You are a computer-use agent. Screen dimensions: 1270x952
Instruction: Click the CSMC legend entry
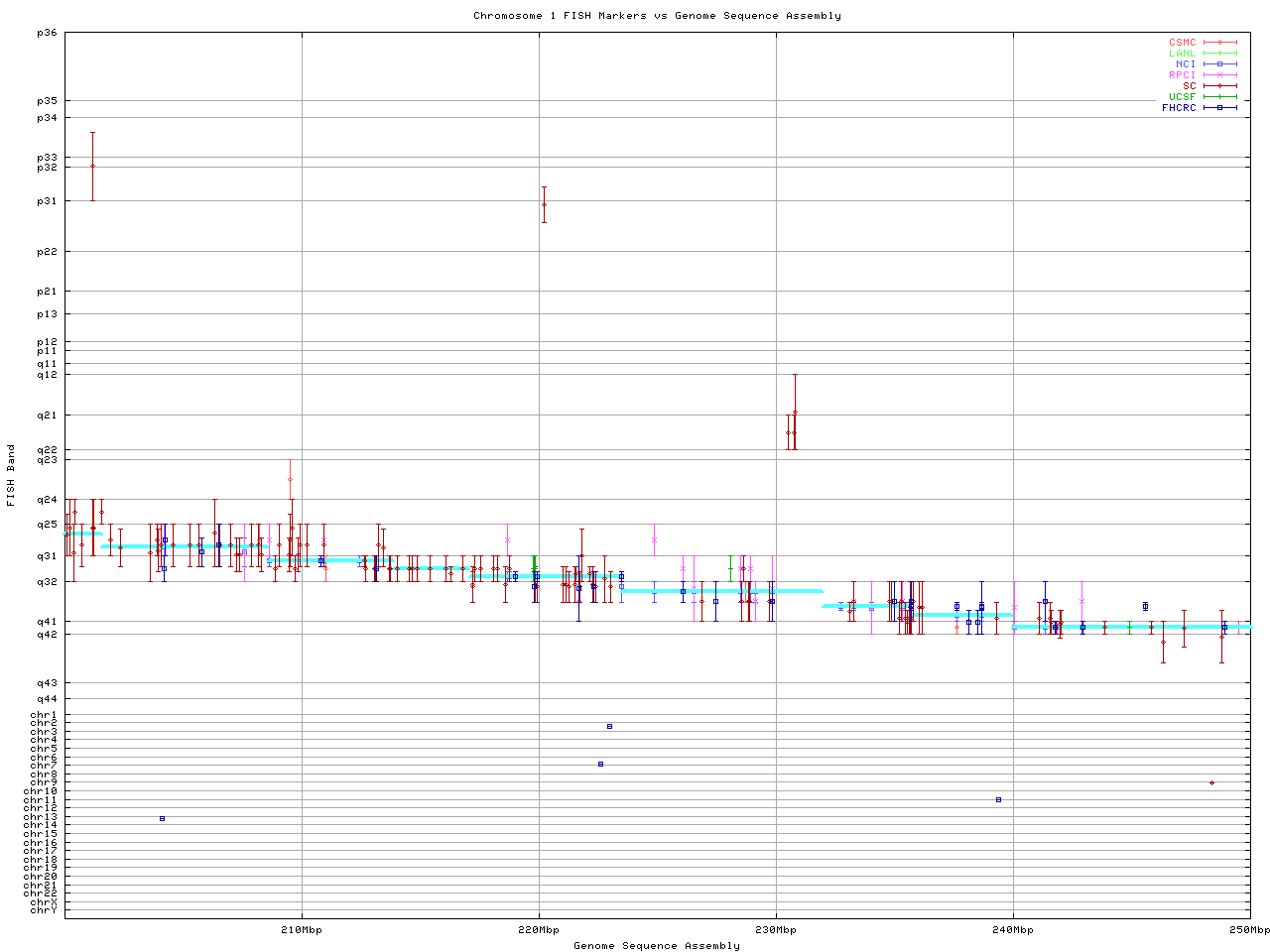(1182, 43)
